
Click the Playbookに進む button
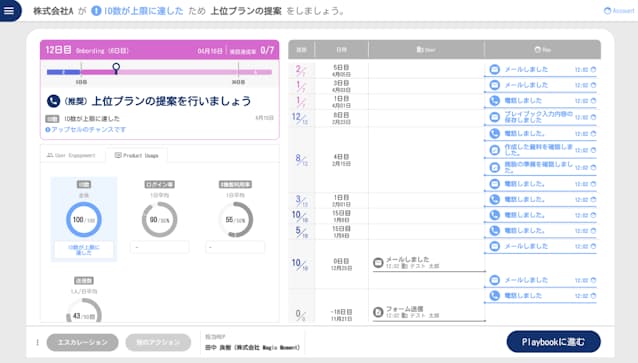coord(553,342)
